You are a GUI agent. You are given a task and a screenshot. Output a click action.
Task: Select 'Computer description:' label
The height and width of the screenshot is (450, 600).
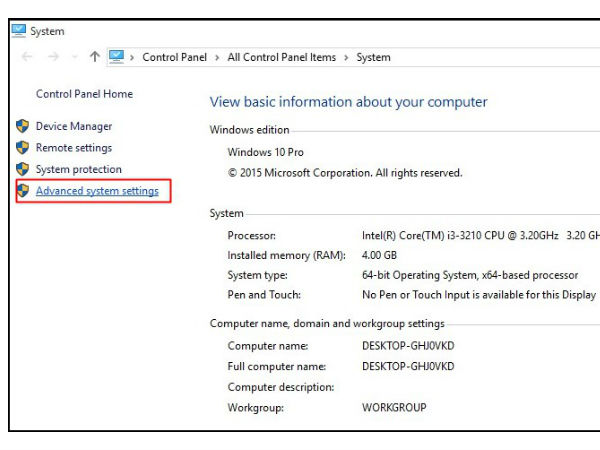pyautogui.click(x=281, y=387)
